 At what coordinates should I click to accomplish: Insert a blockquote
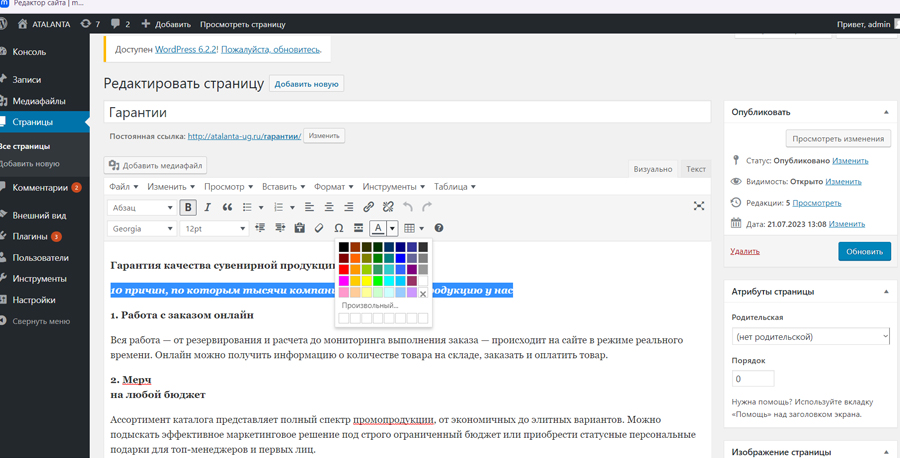click(x=227, y=207)
